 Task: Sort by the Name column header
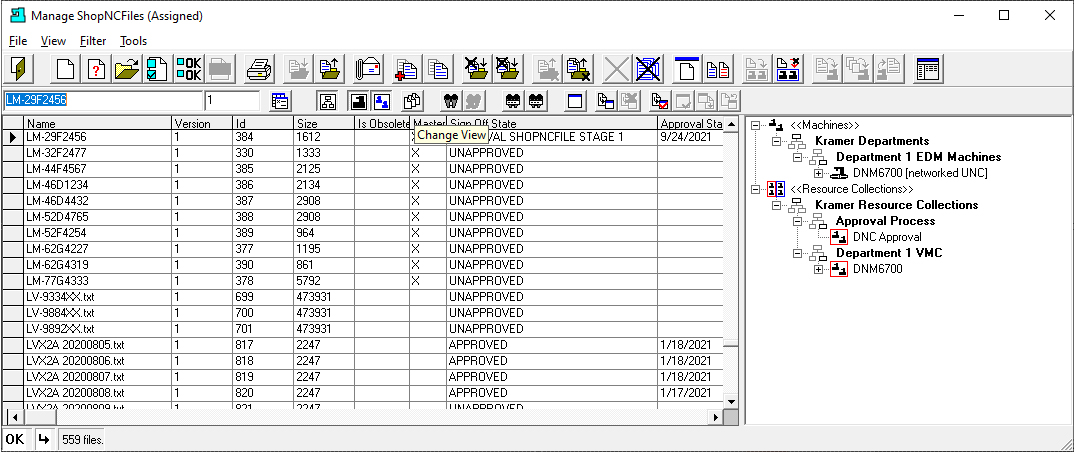(97, 123)
